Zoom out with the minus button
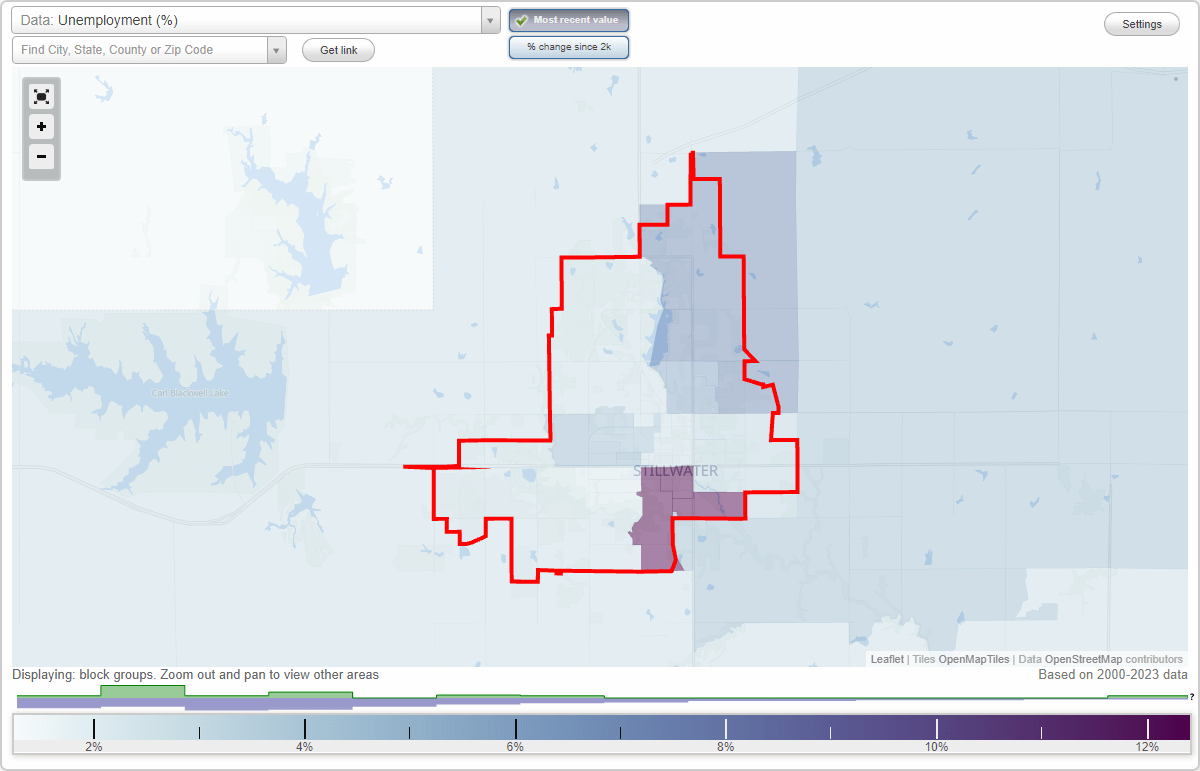 pos(41,156)
